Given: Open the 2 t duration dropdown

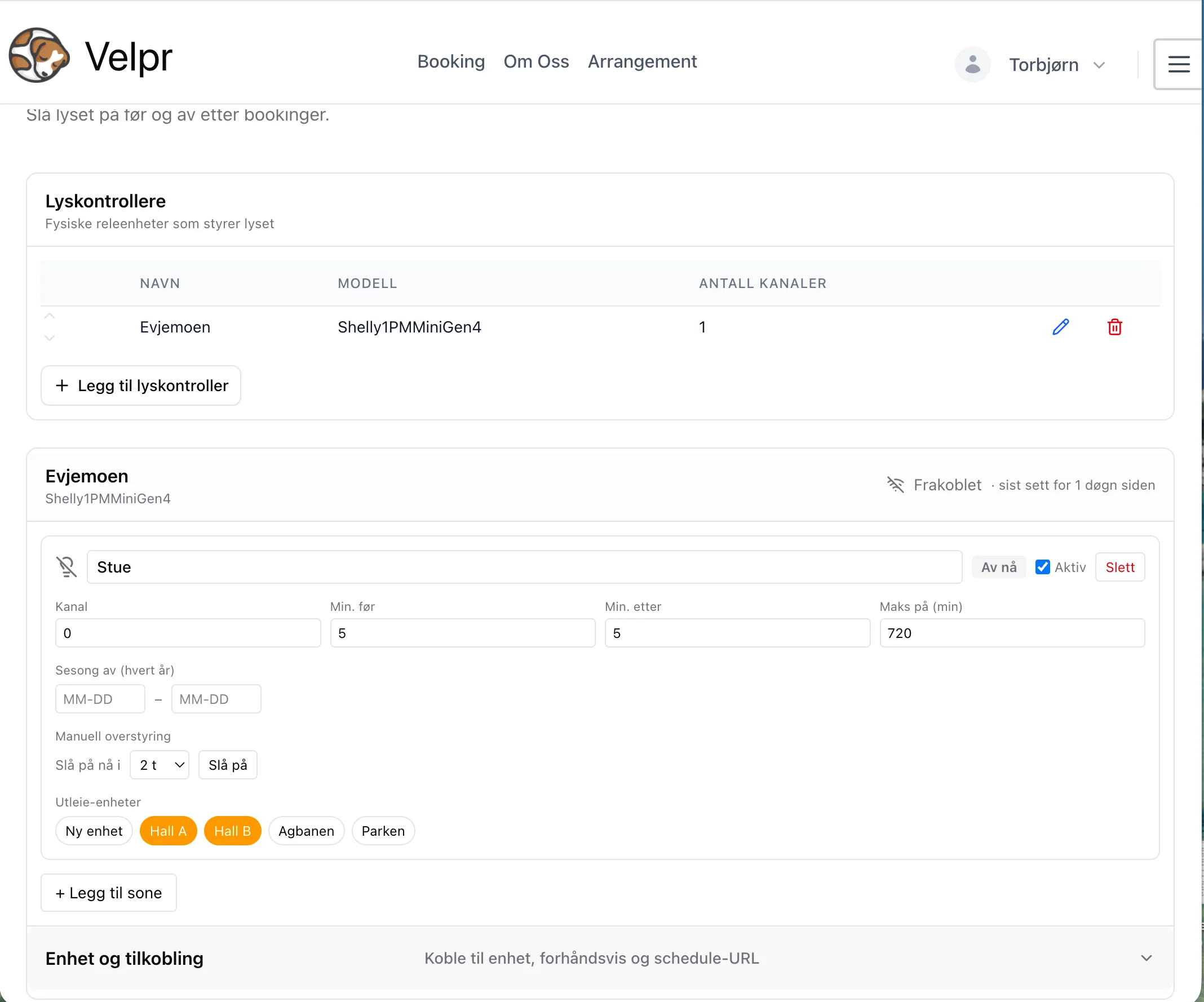Looking at the screenshot, I should pyautogui.click(x=160, y=765).
